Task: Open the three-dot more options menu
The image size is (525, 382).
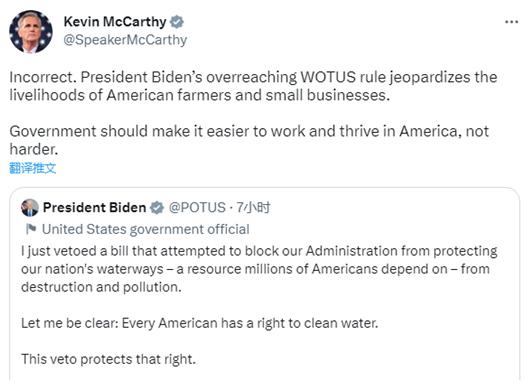Action: 511,22
